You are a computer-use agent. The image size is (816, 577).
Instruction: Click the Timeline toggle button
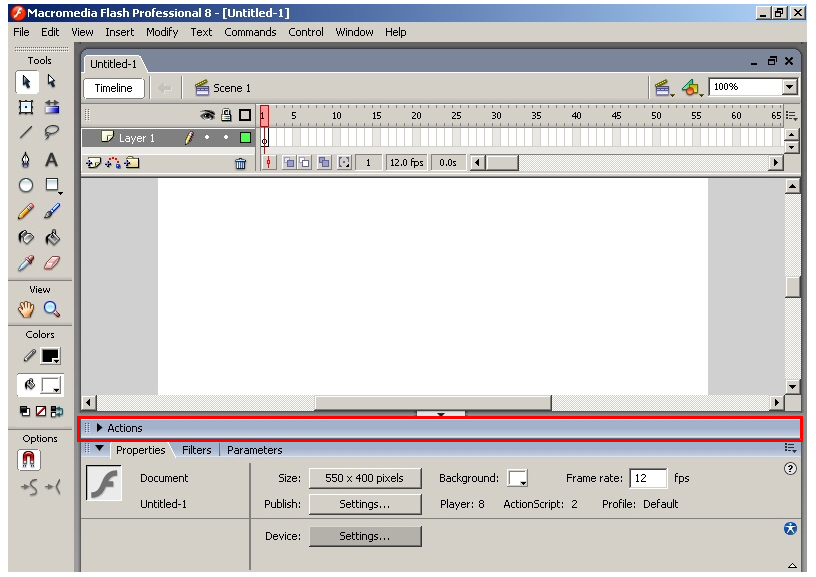pos(113,88)
